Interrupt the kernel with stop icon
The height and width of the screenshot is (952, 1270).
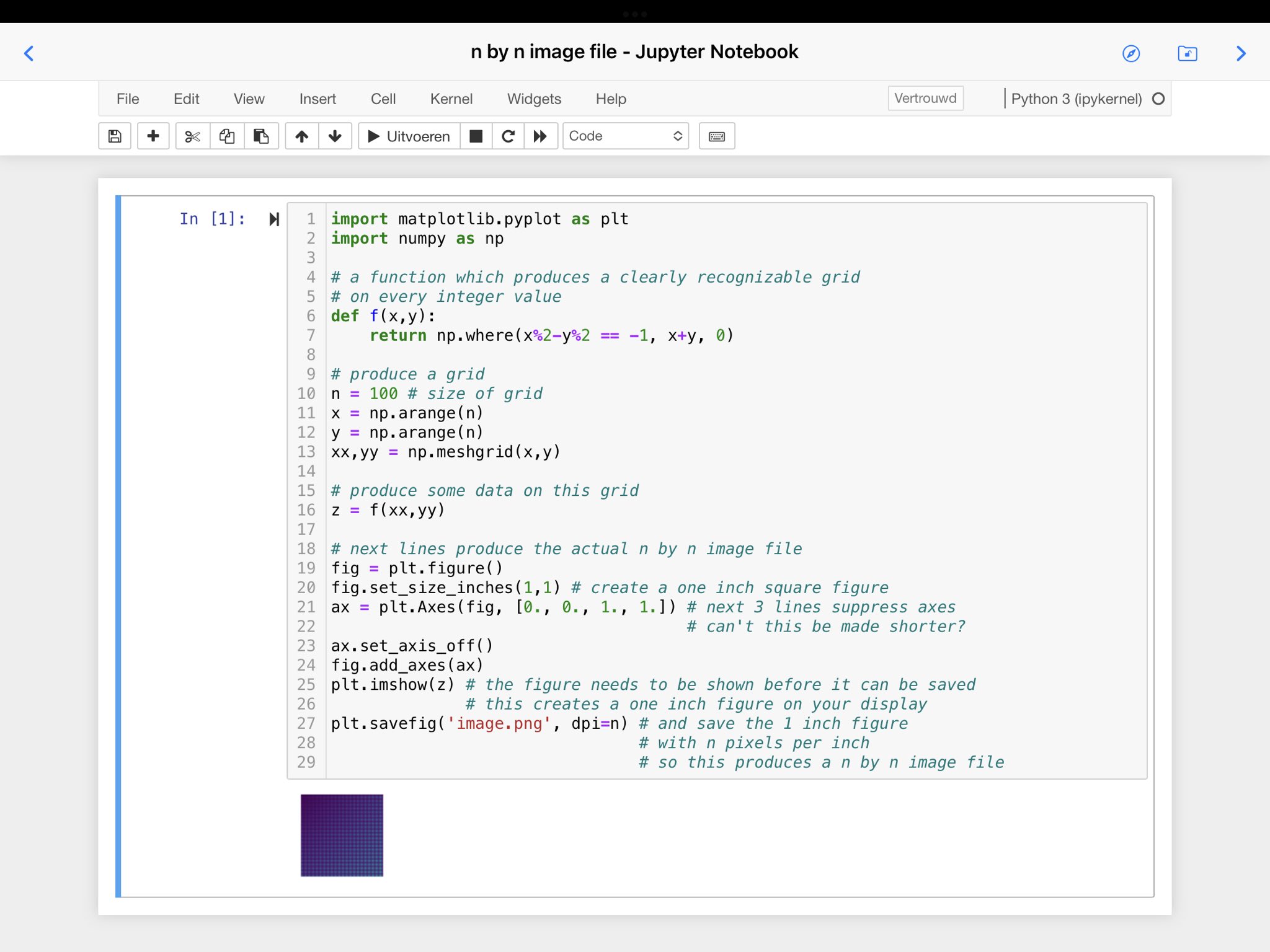coord(476,136)
